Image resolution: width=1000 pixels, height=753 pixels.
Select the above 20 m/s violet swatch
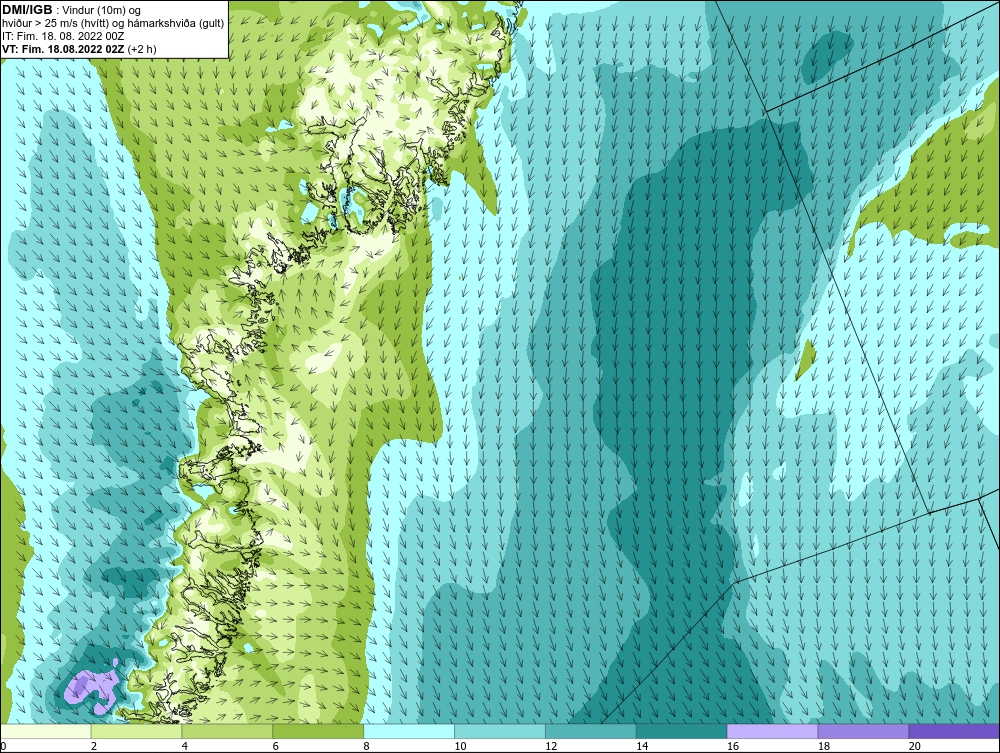pos(954,731)
